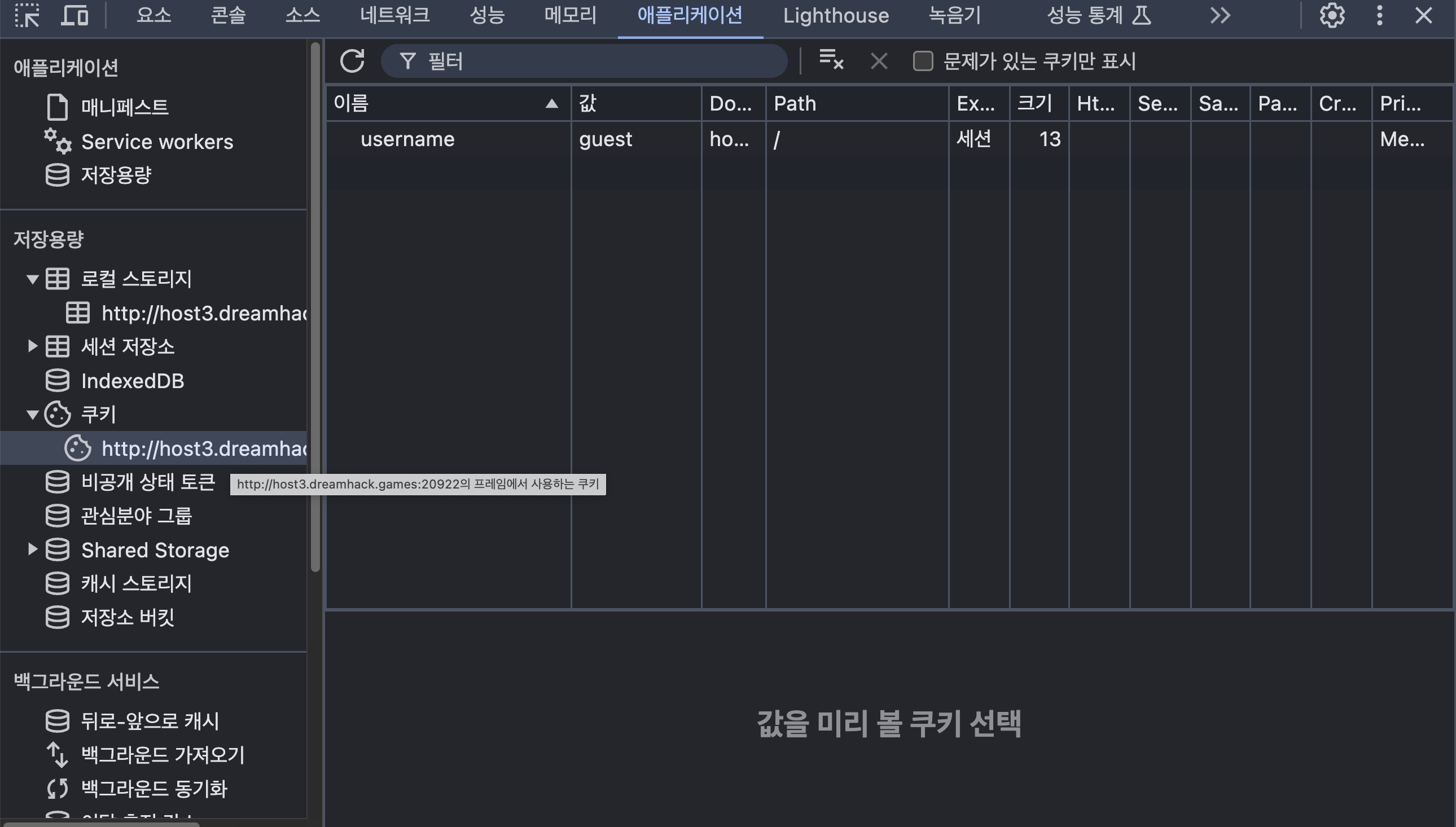This screenshot has width=1456, height=827.
Task: Switch to the 네트워크 tab
Action: 394,15
